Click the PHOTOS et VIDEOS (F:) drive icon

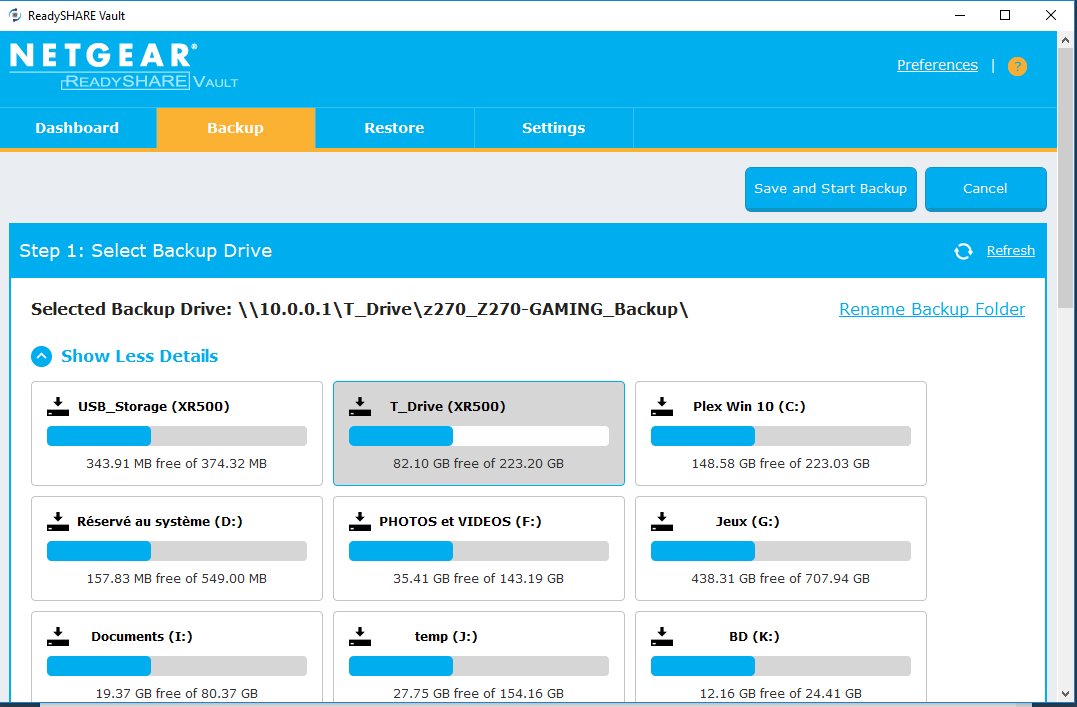(360, 522)
